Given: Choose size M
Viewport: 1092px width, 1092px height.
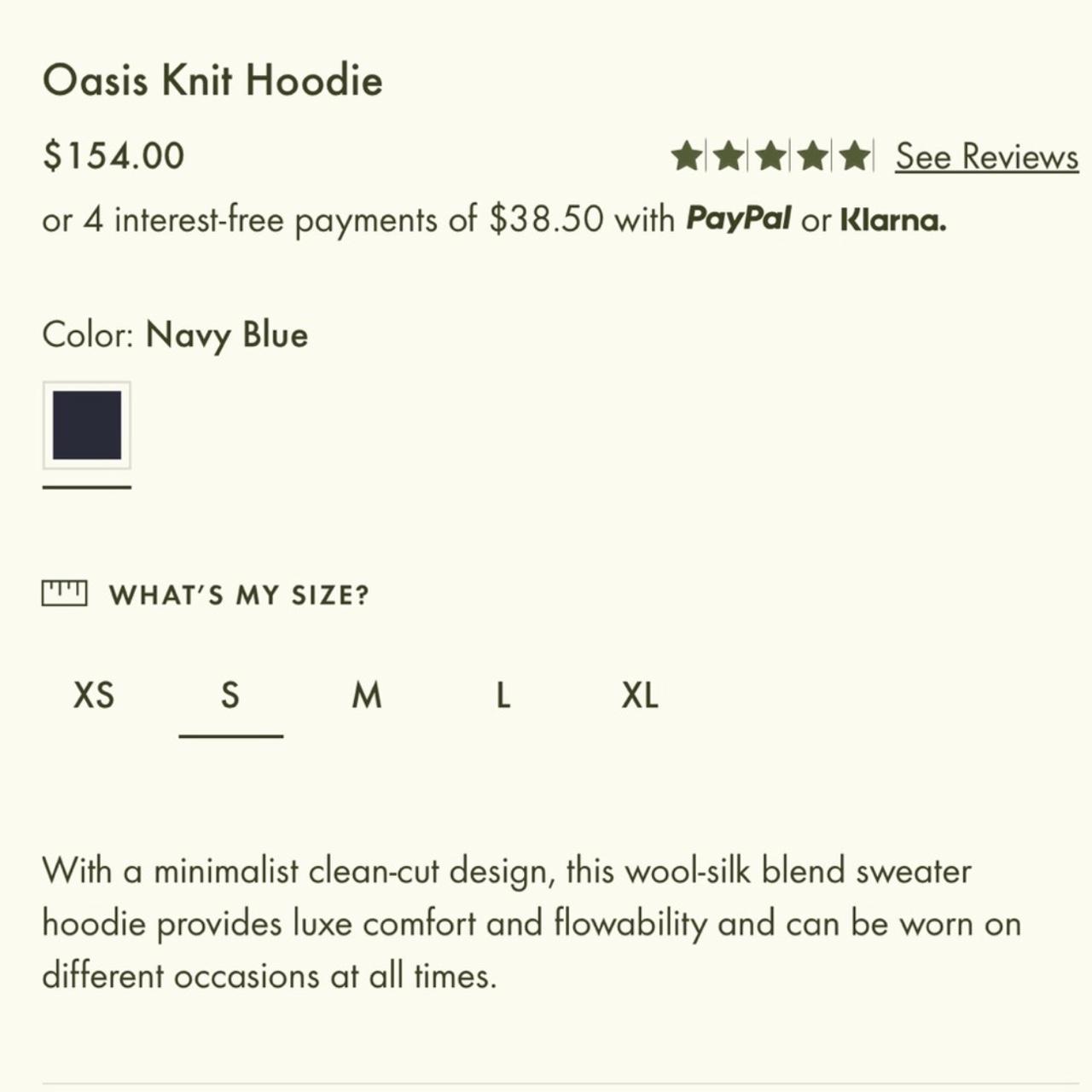Looking at the screenshot, I should (367, 695).
